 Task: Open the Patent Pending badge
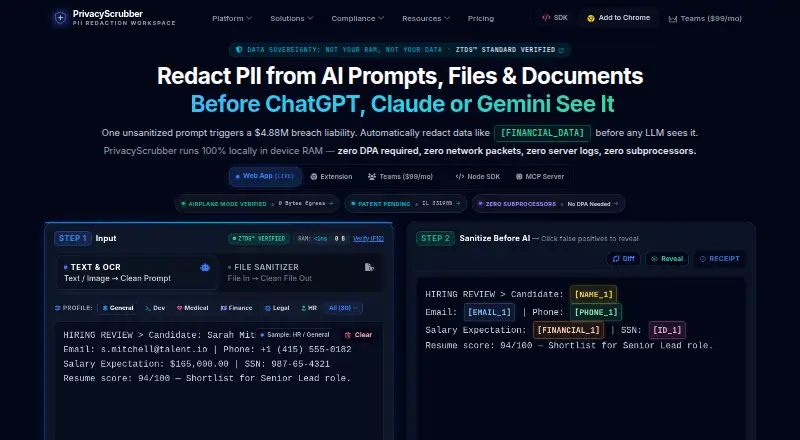(x=406, y=203)
